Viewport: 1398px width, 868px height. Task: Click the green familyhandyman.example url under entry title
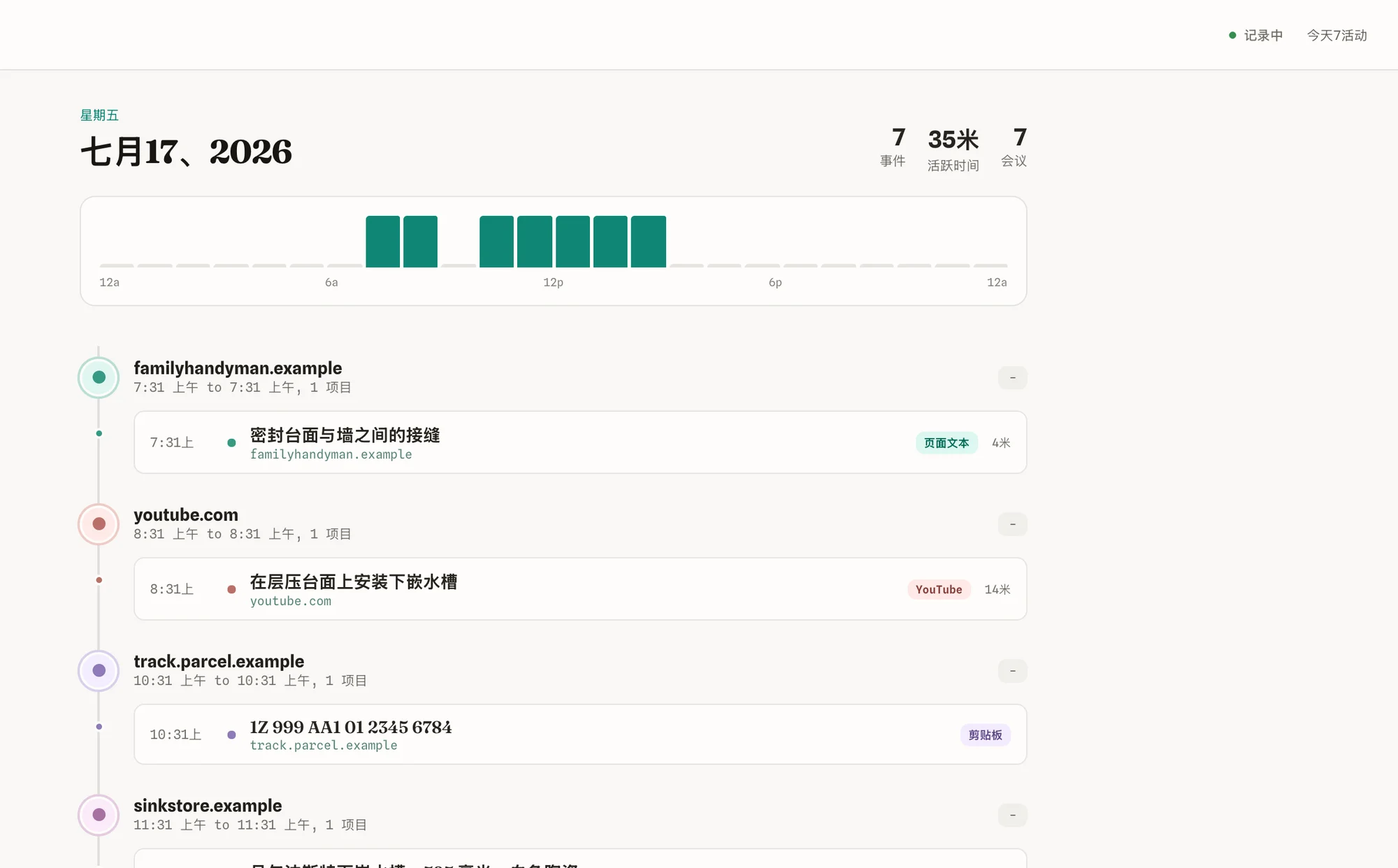(331, 454)
